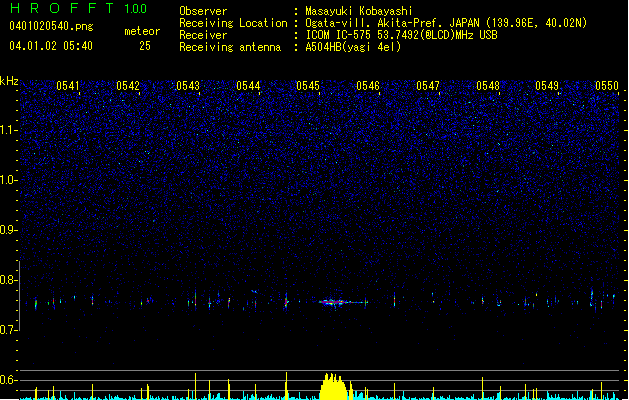This screenshot has width=629, height=400.
Task: Click the 0546 time marker
Action: [368, 86]
